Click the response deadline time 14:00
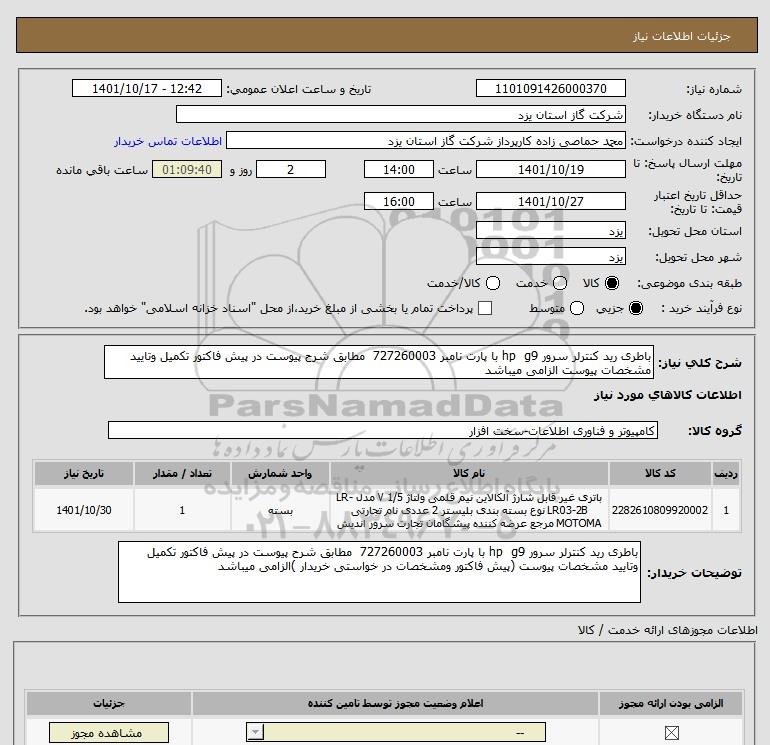 (x=399, y=169)
